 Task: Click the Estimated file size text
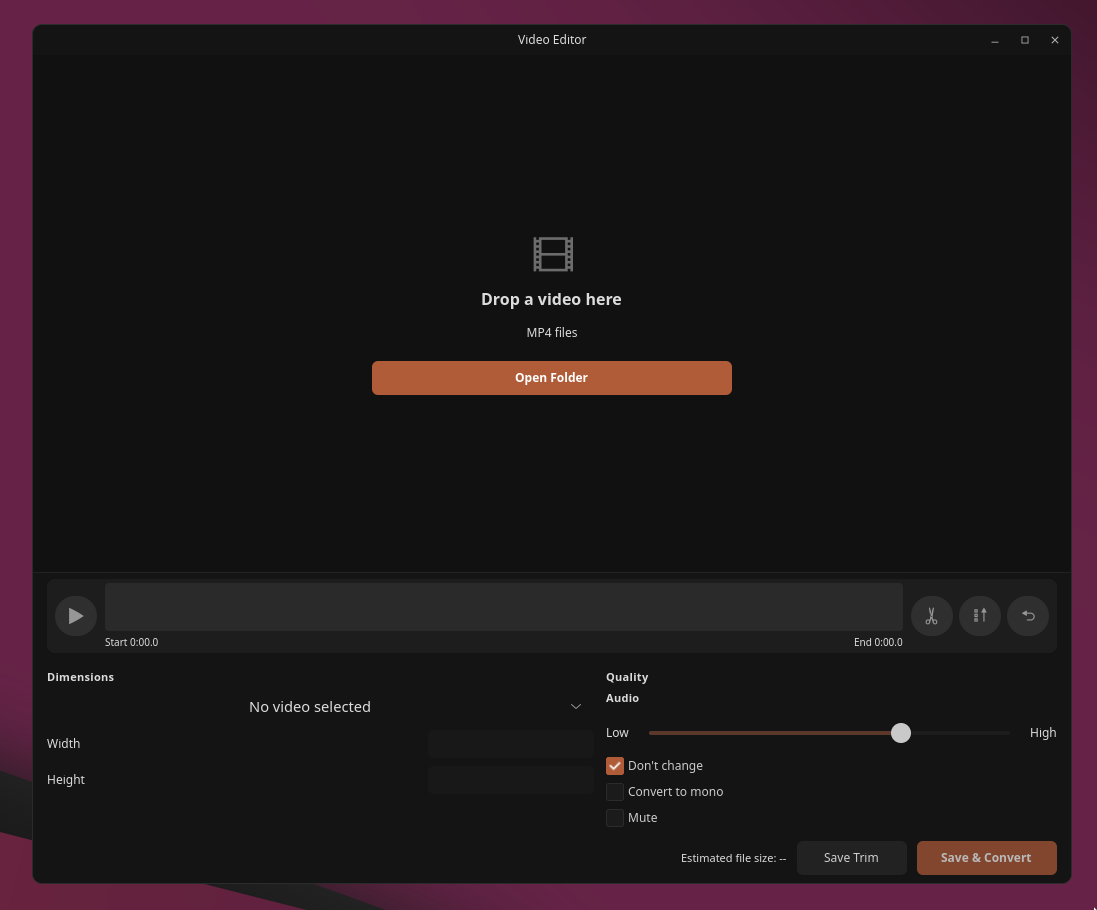click(733, 858)
